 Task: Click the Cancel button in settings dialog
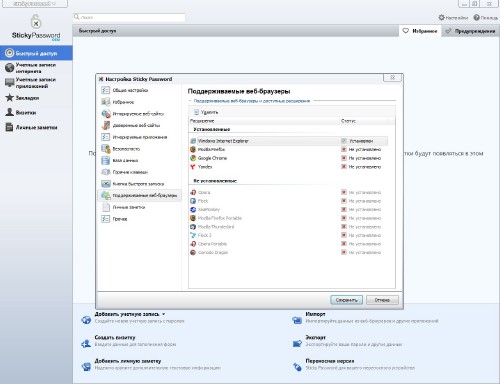(382, 300)
